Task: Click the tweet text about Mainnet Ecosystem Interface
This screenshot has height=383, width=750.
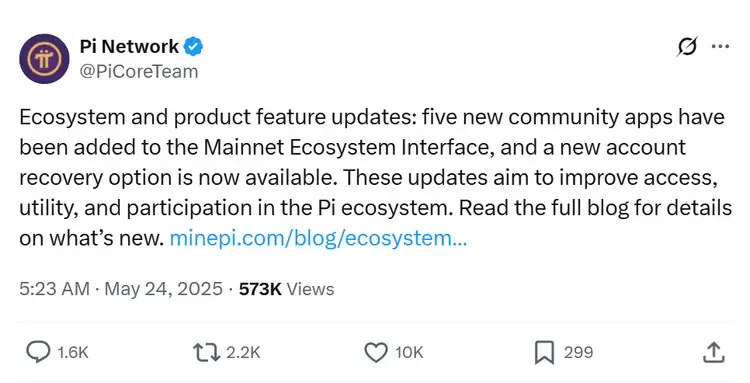Action: [x=375, y=177]
